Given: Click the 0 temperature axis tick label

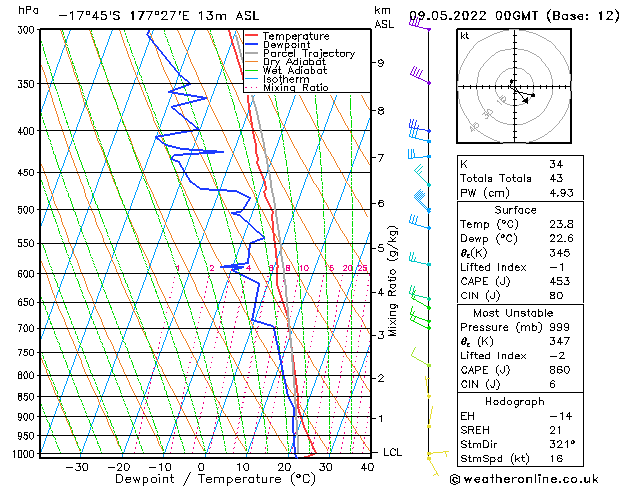Looking at the screenshot, I should (201, 467).
